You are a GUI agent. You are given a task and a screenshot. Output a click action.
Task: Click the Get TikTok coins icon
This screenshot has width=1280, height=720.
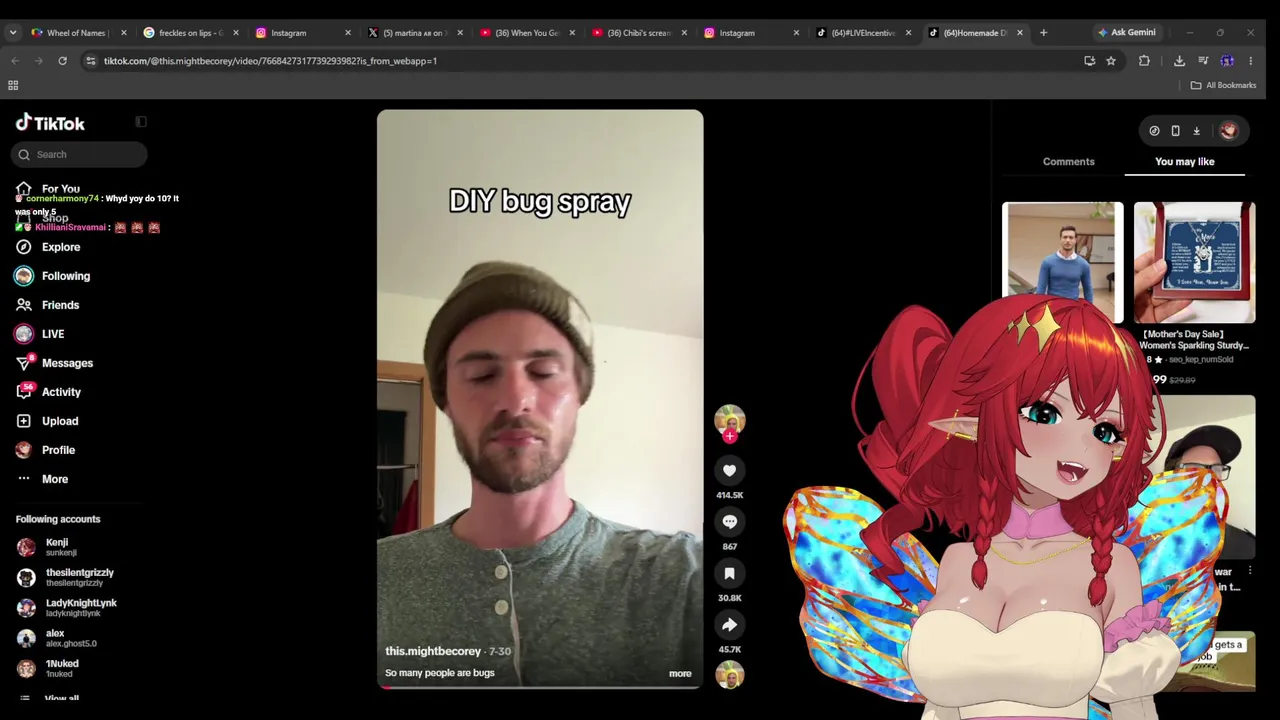click(x=1154, y=131)
